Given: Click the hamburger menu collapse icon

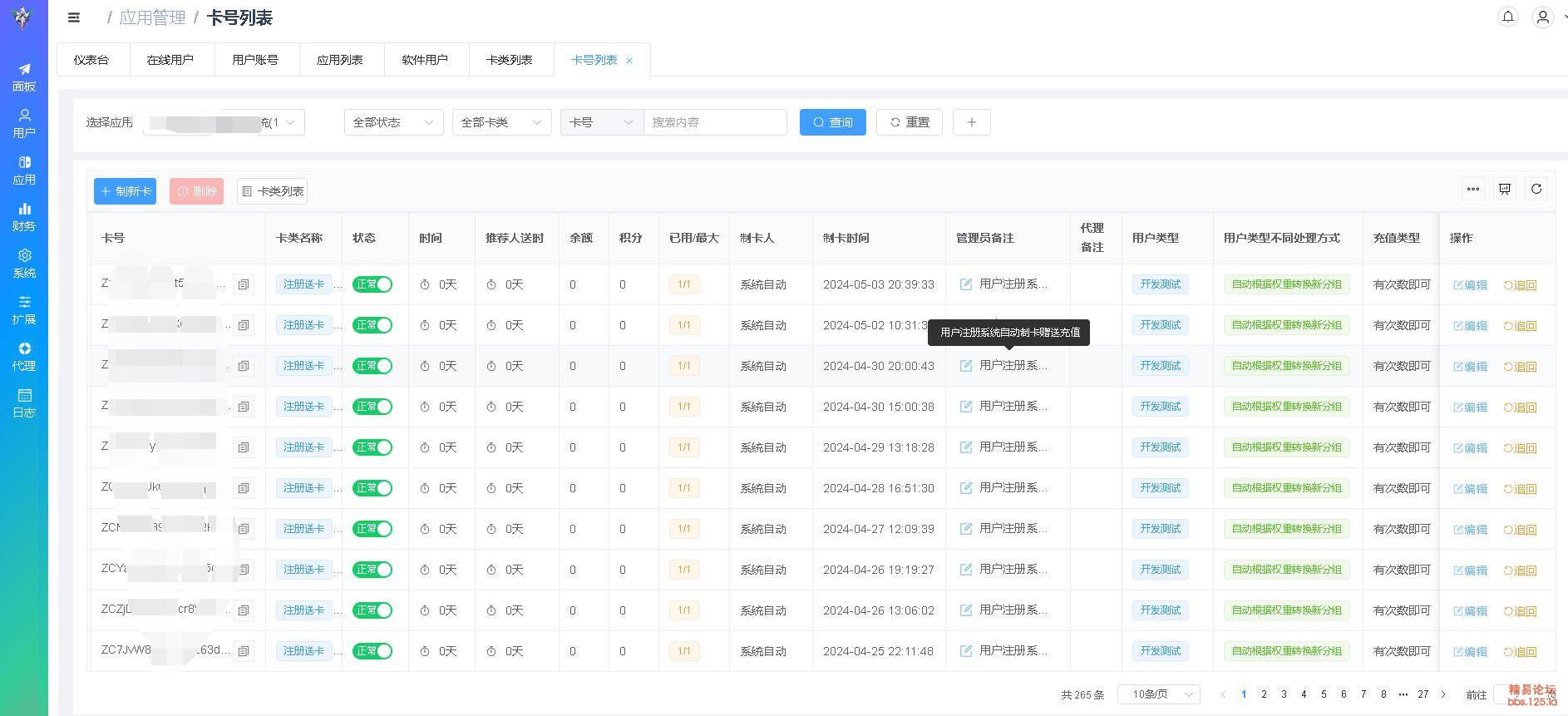Looking at the screenshot, I should [x=74, y=17].
